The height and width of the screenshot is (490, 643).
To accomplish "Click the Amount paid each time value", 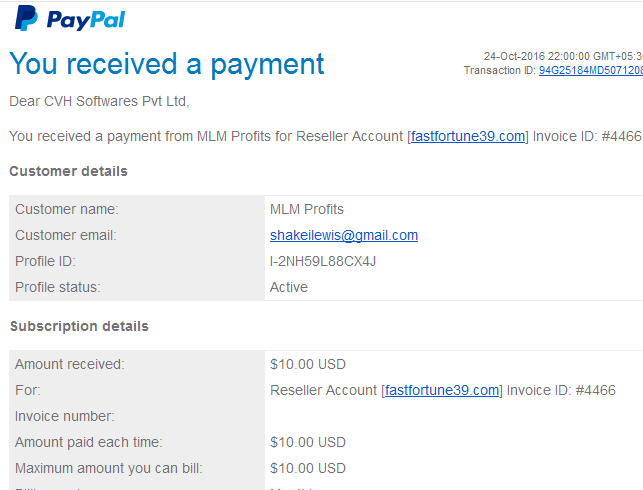I will click(308, 442).
